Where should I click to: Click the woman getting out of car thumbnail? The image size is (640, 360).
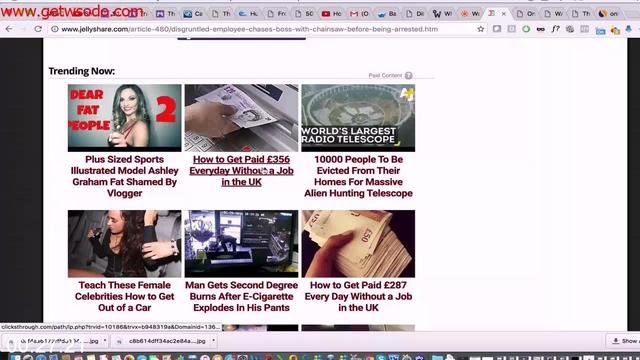(x=124, y=244)
